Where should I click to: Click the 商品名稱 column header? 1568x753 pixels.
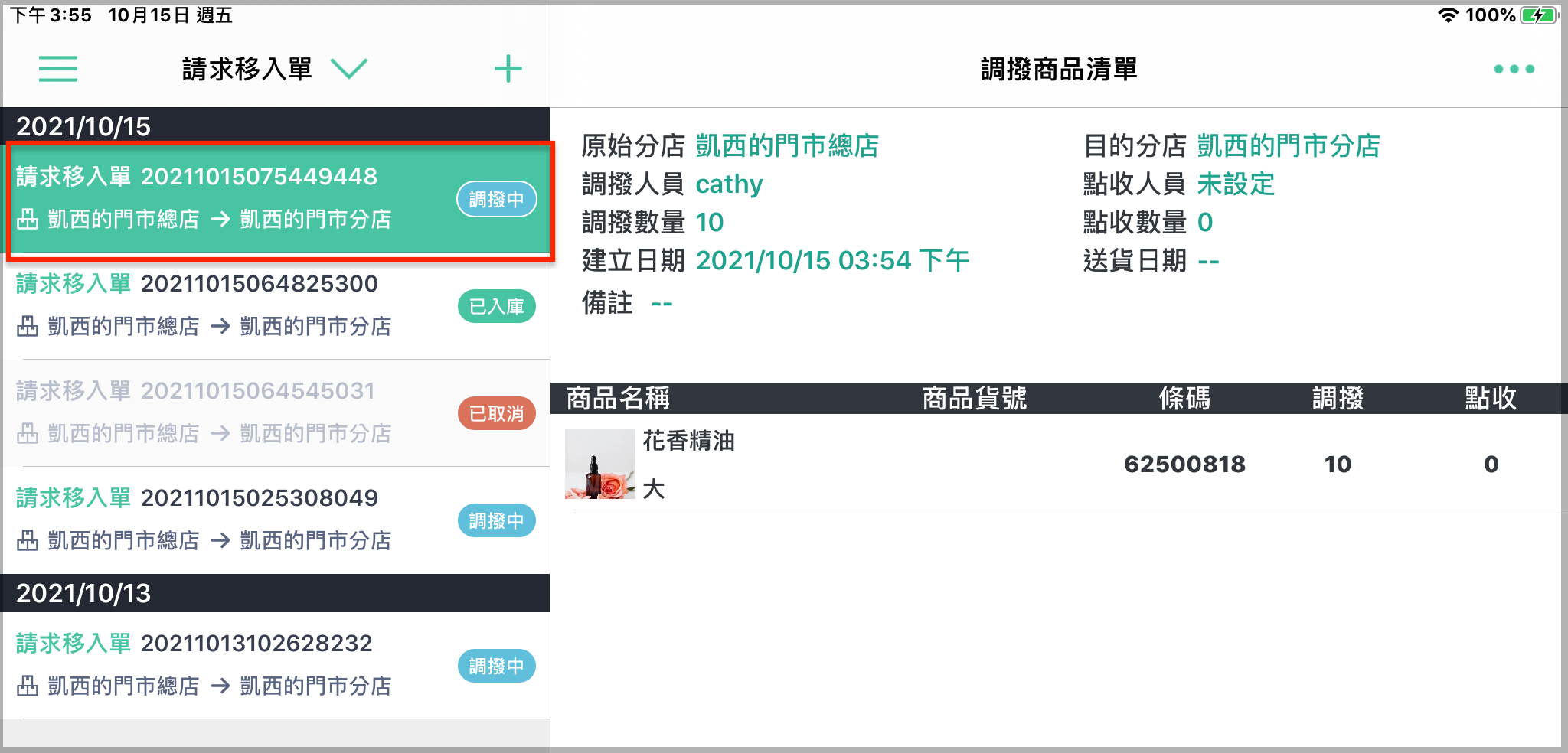pos(618,398)
